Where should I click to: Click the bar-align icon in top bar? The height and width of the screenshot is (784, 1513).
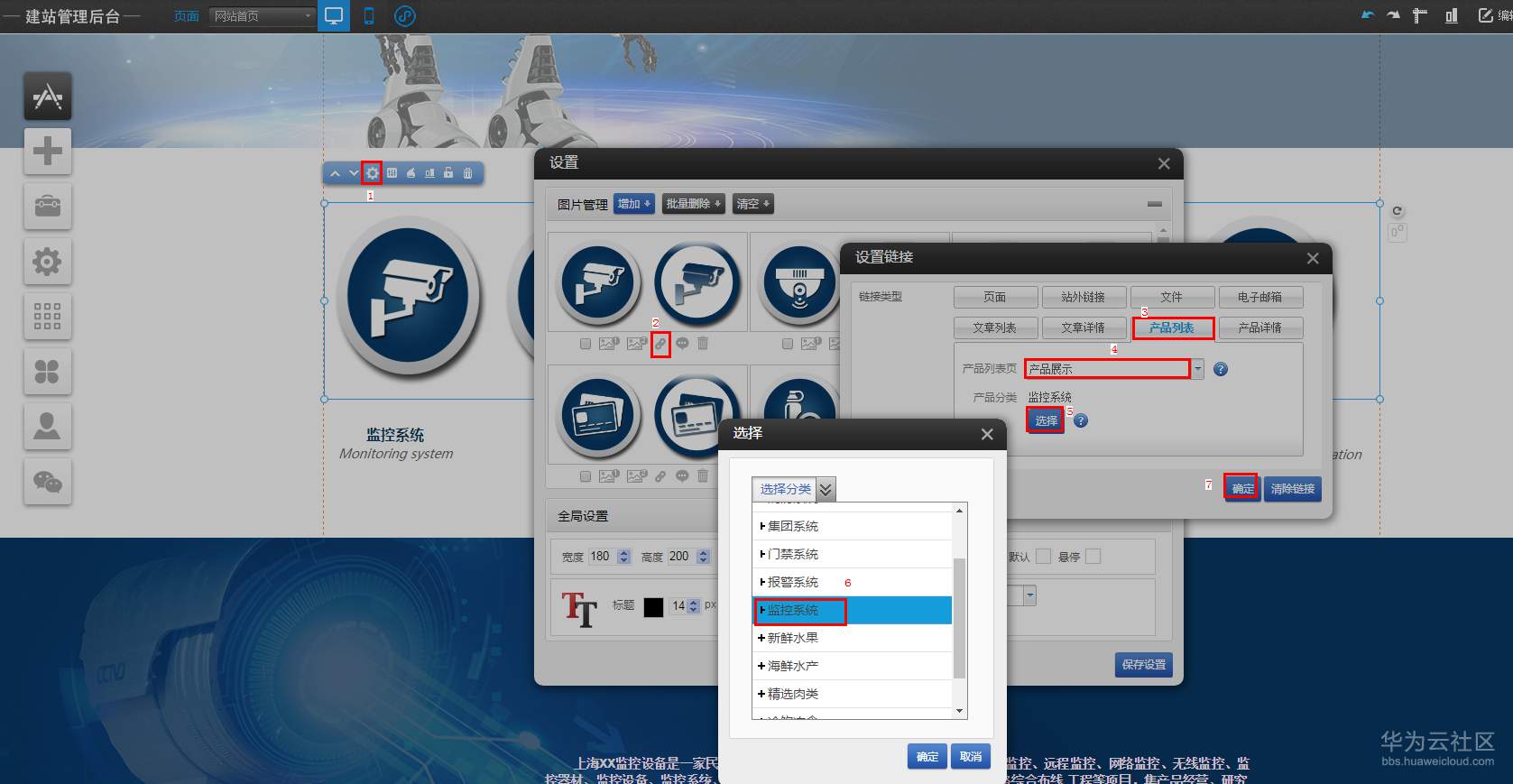[1451, 15]
